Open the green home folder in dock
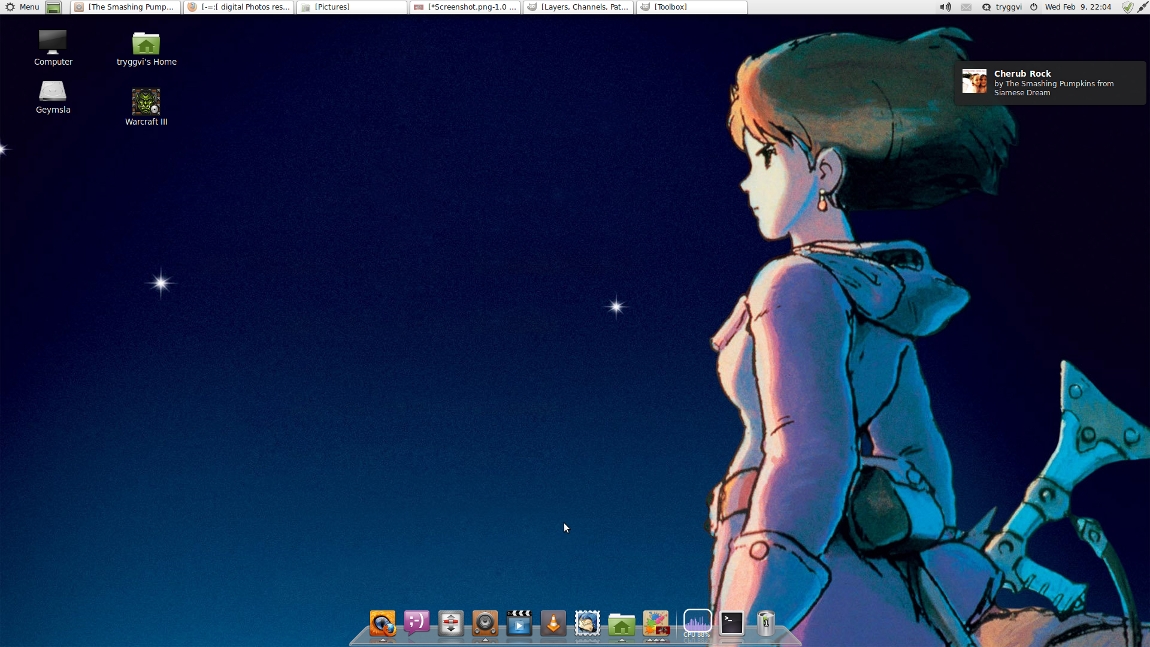 [x=621, y=624]
